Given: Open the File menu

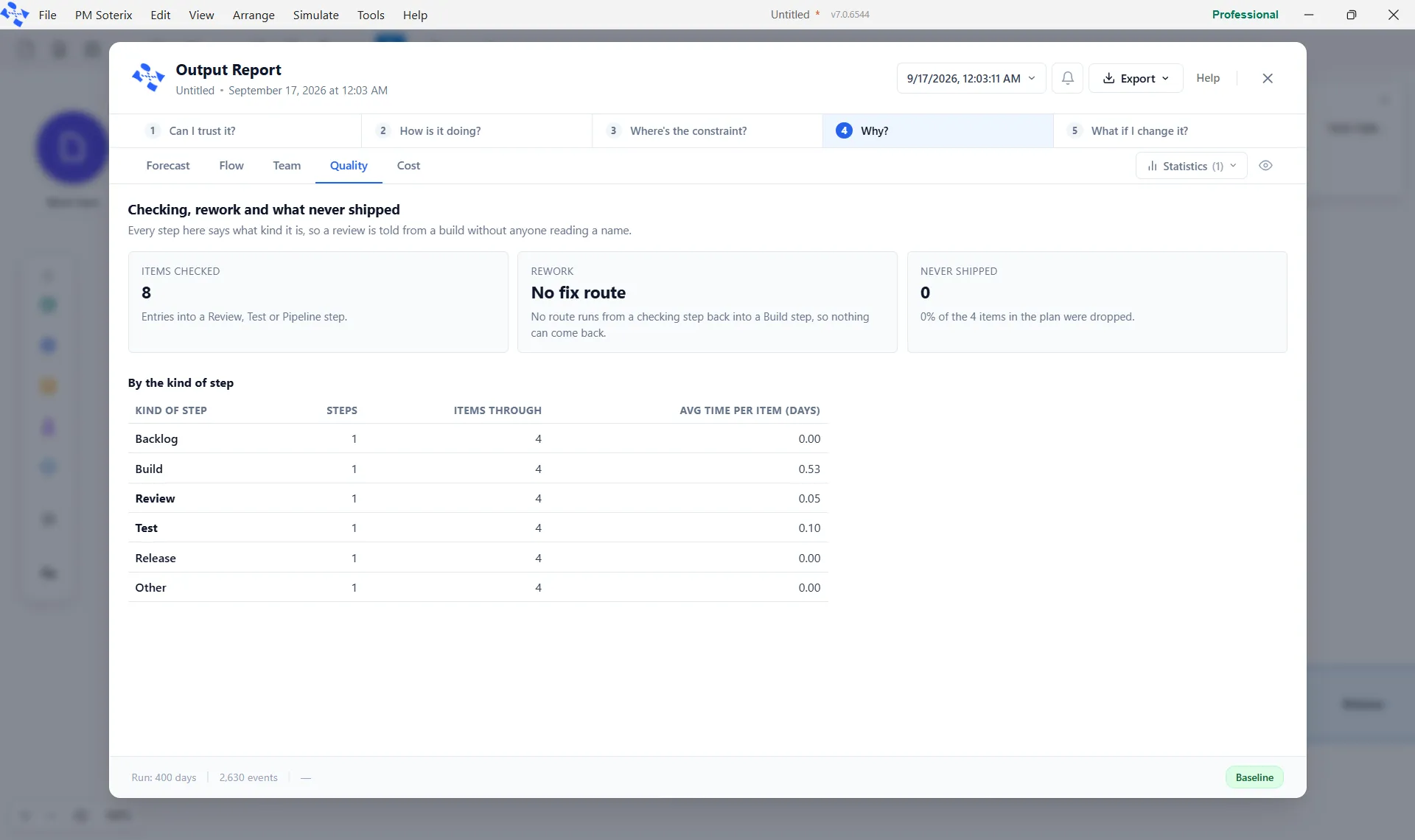Looking at the screenshot, I should coord(47,15).
